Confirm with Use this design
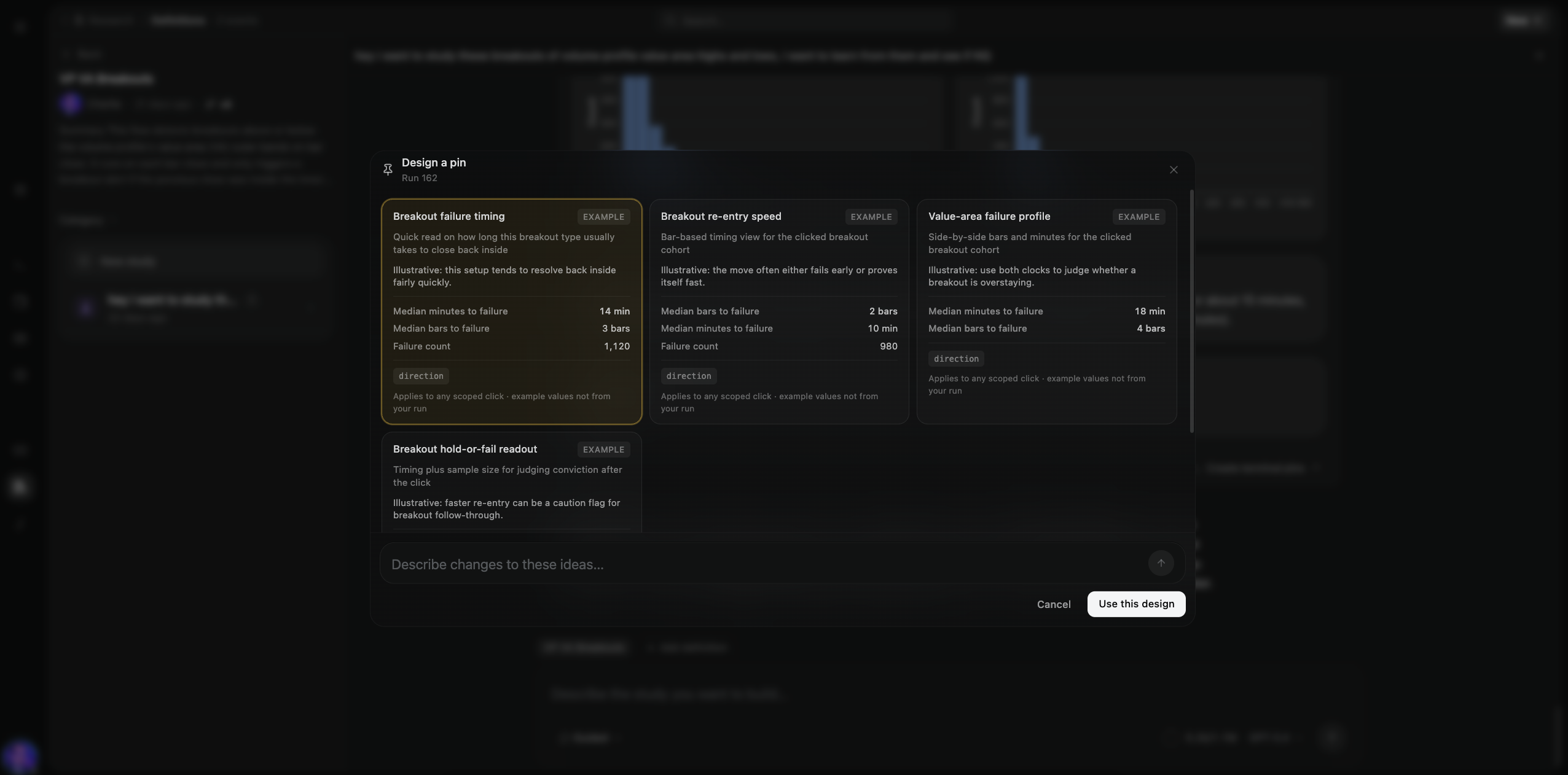This screenshot has height=775, width=1568. 1136,604
